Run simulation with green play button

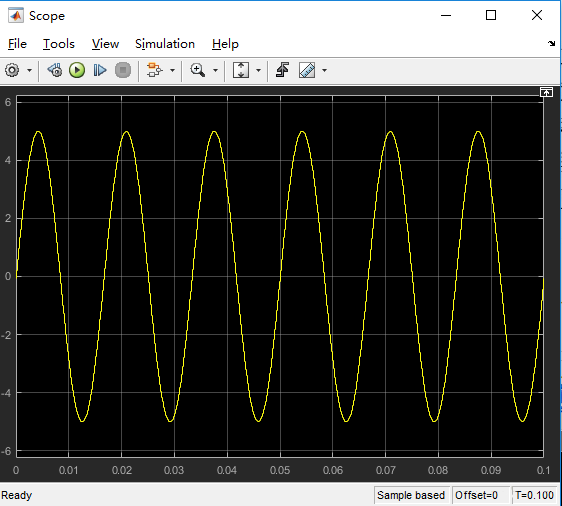click(x=77, y=70)
